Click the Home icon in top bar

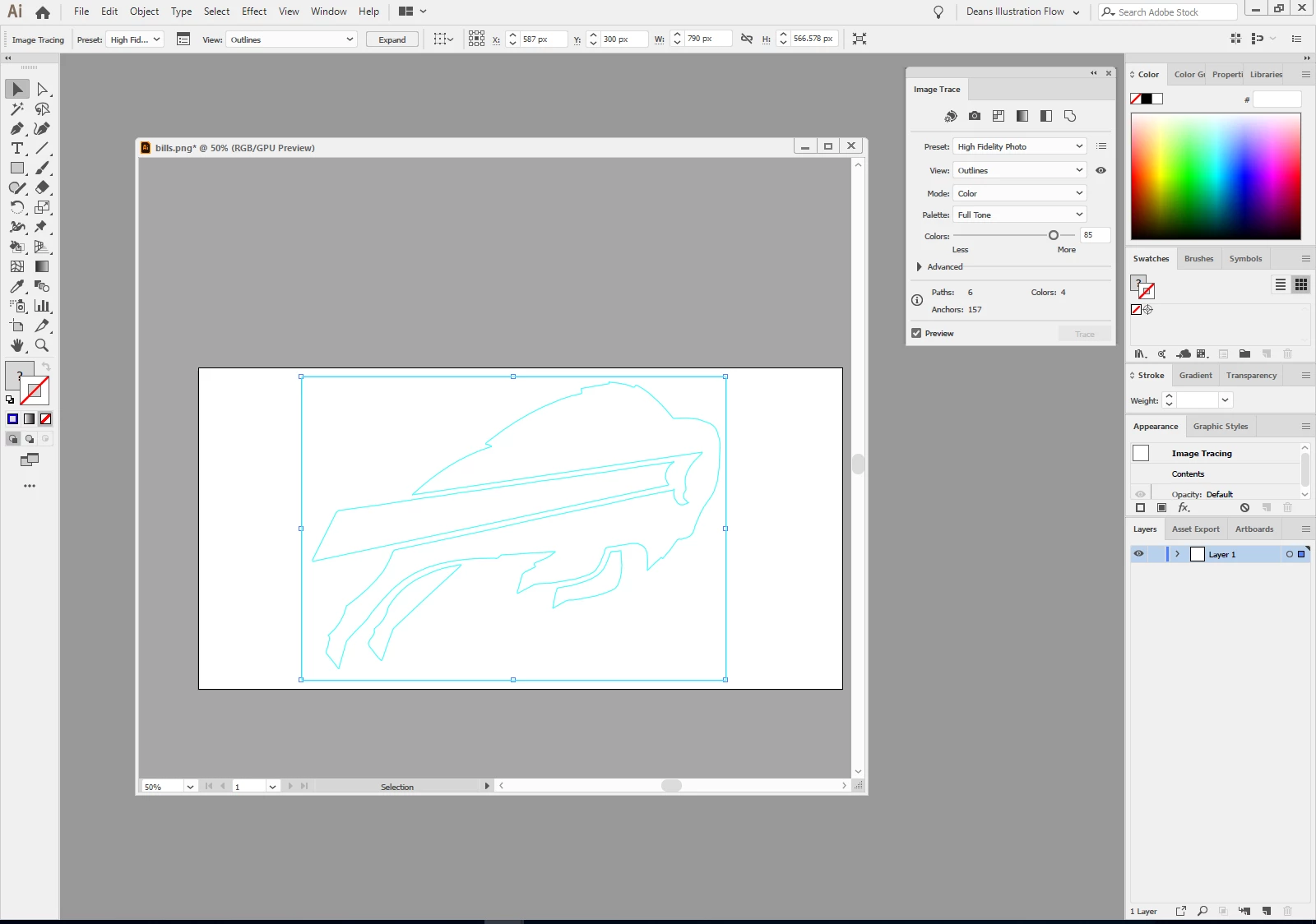[43, 12]
